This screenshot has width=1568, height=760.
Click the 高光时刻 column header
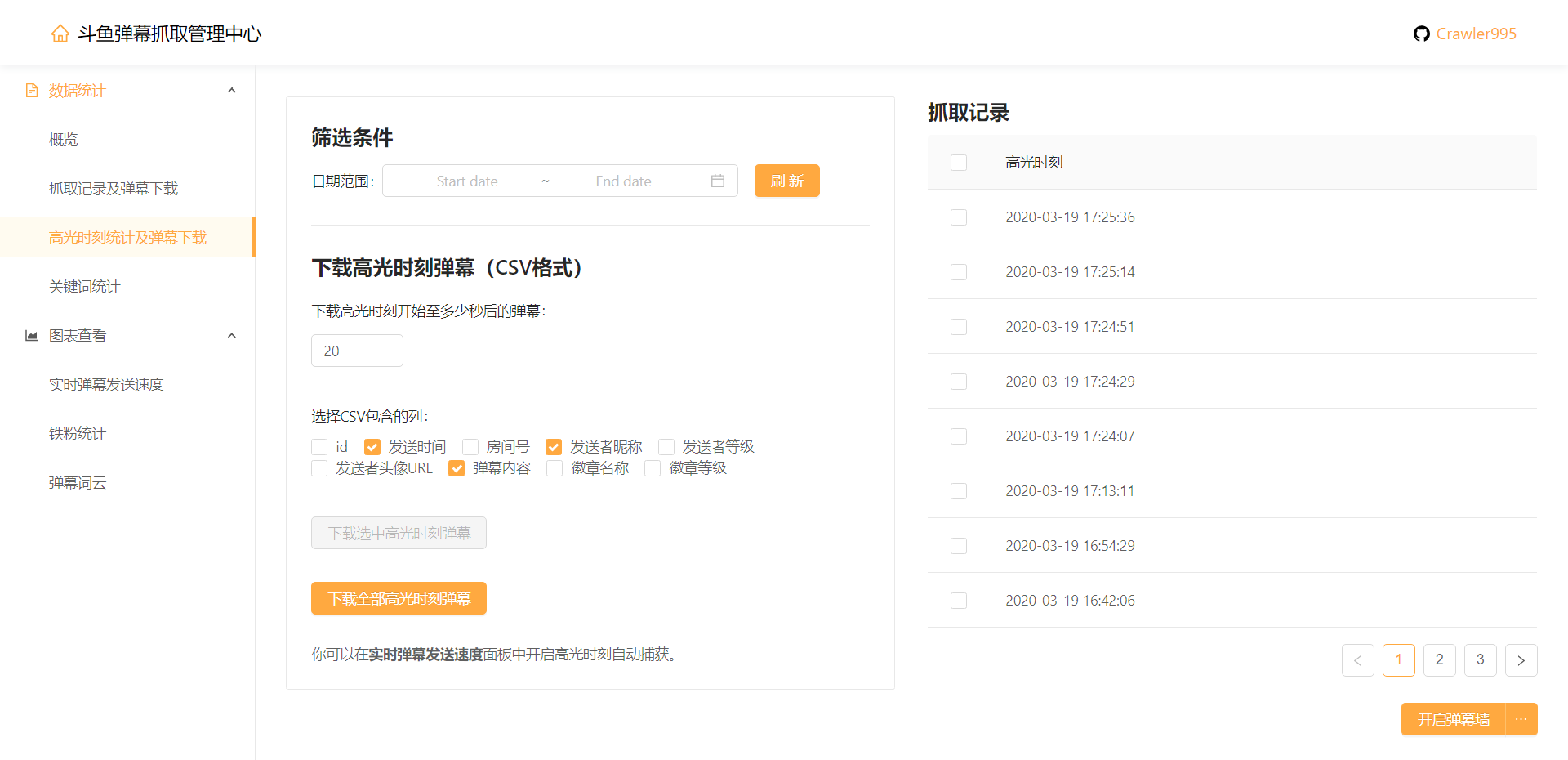(x=1034, y=163)
